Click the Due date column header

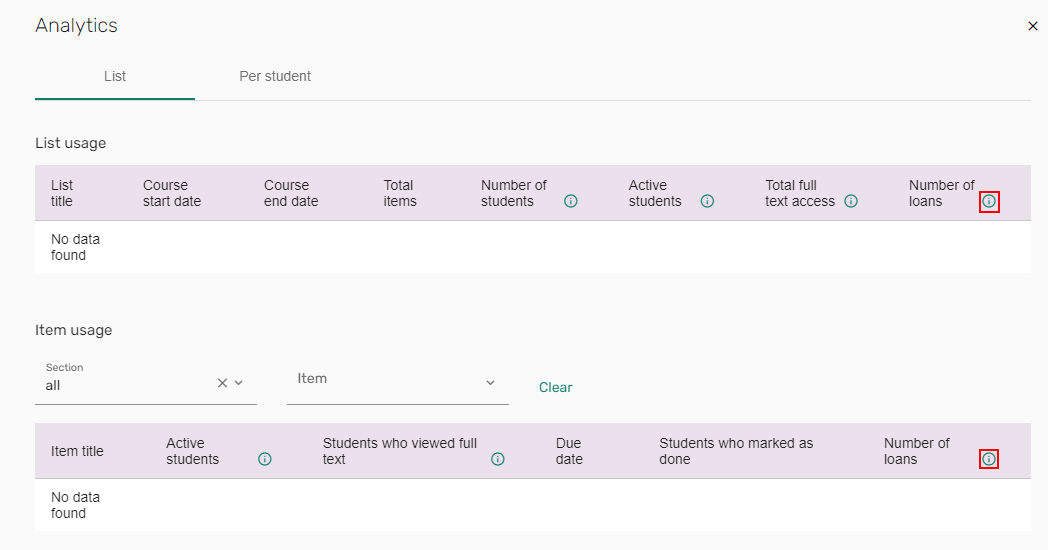coord(569,451)
